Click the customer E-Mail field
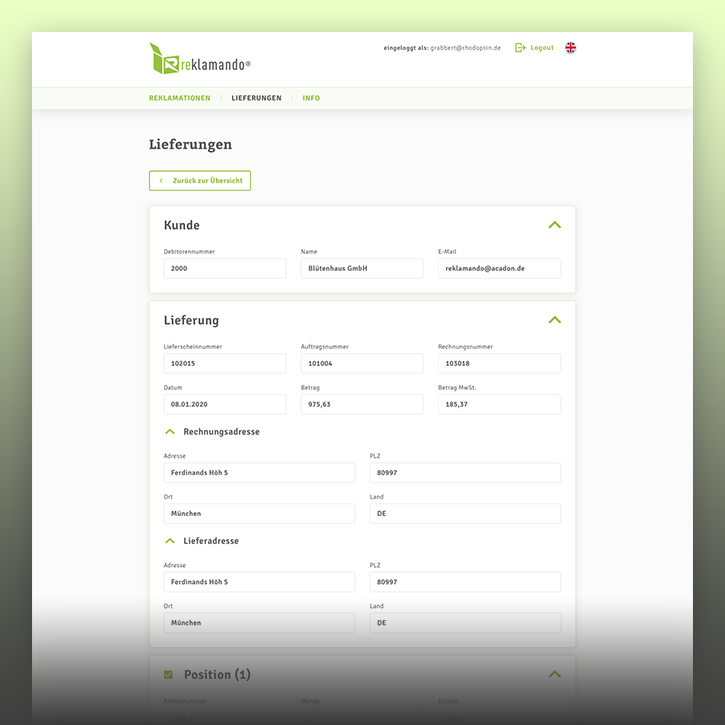This screenshot has width=725, height=725. pos(499,269)
